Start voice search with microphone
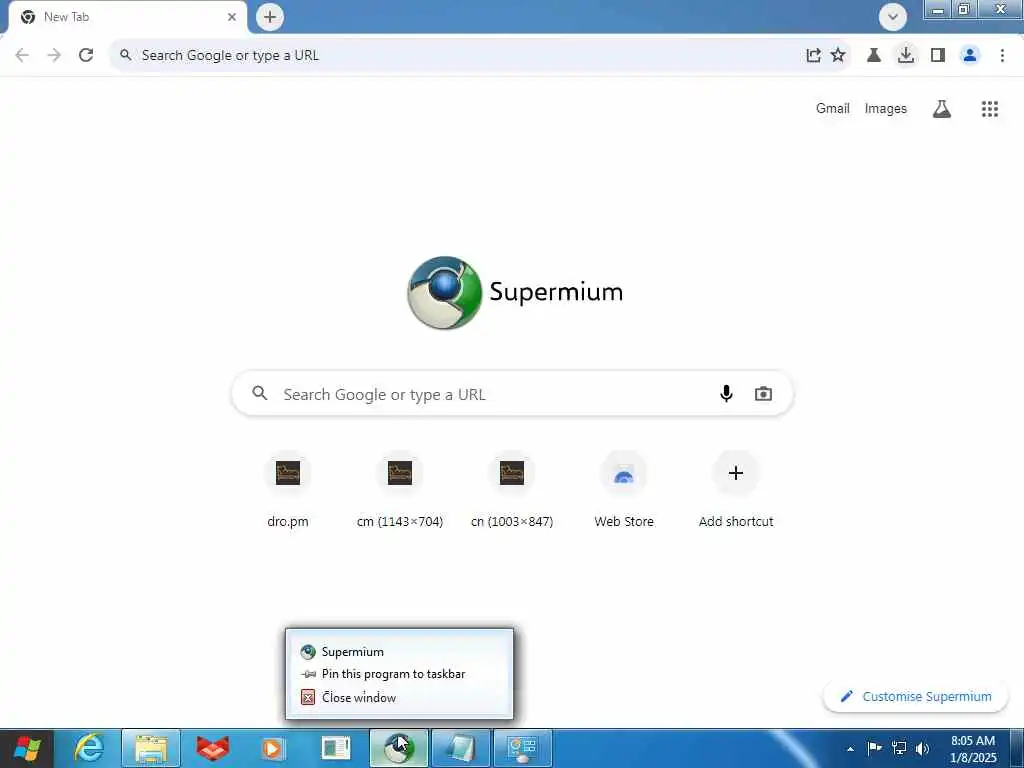This screenshot has width=1024, height=768. (x=726, y=394)
